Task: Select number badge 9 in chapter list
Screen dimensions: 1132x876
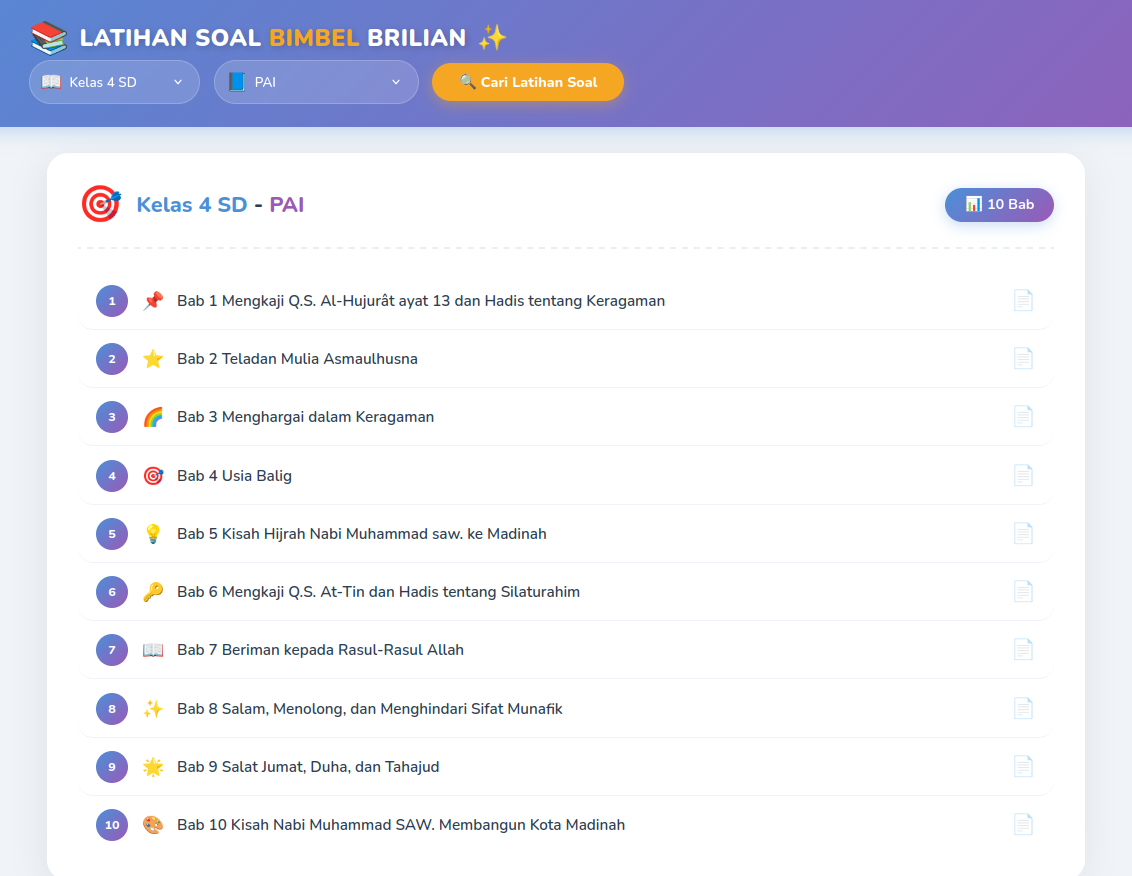Action: pos(112,767)
